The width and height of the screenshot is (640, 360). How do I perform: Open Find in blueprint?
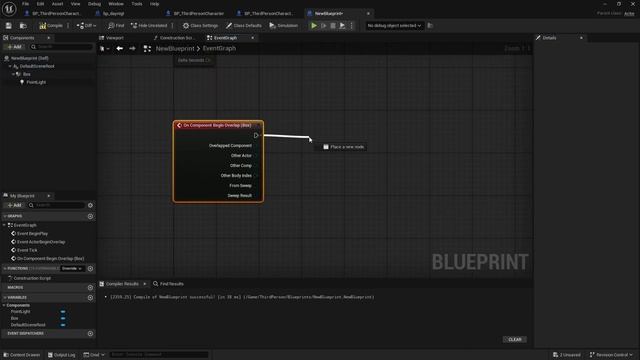pyautogui.click(x=116, y=26)
